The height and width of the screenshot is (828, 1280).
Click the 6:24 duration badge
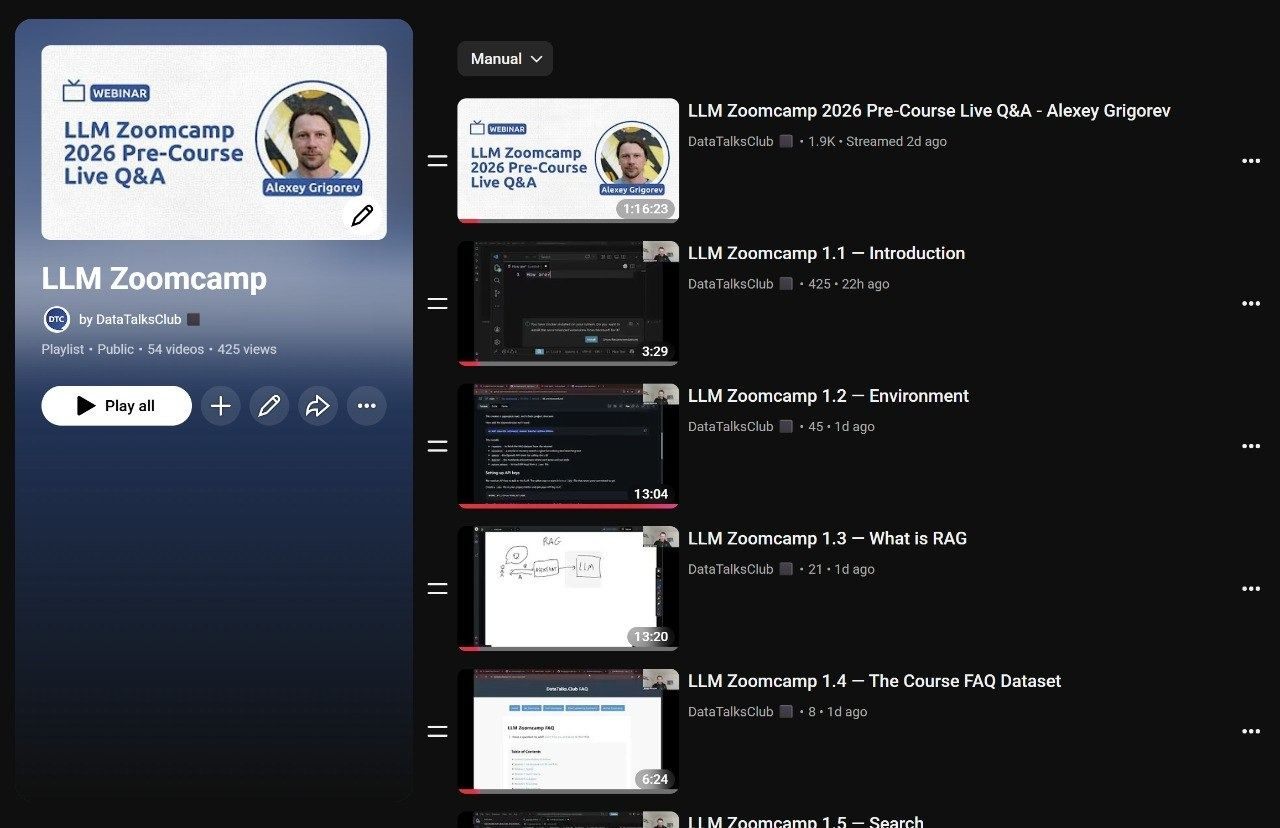[x=655, y=780]
